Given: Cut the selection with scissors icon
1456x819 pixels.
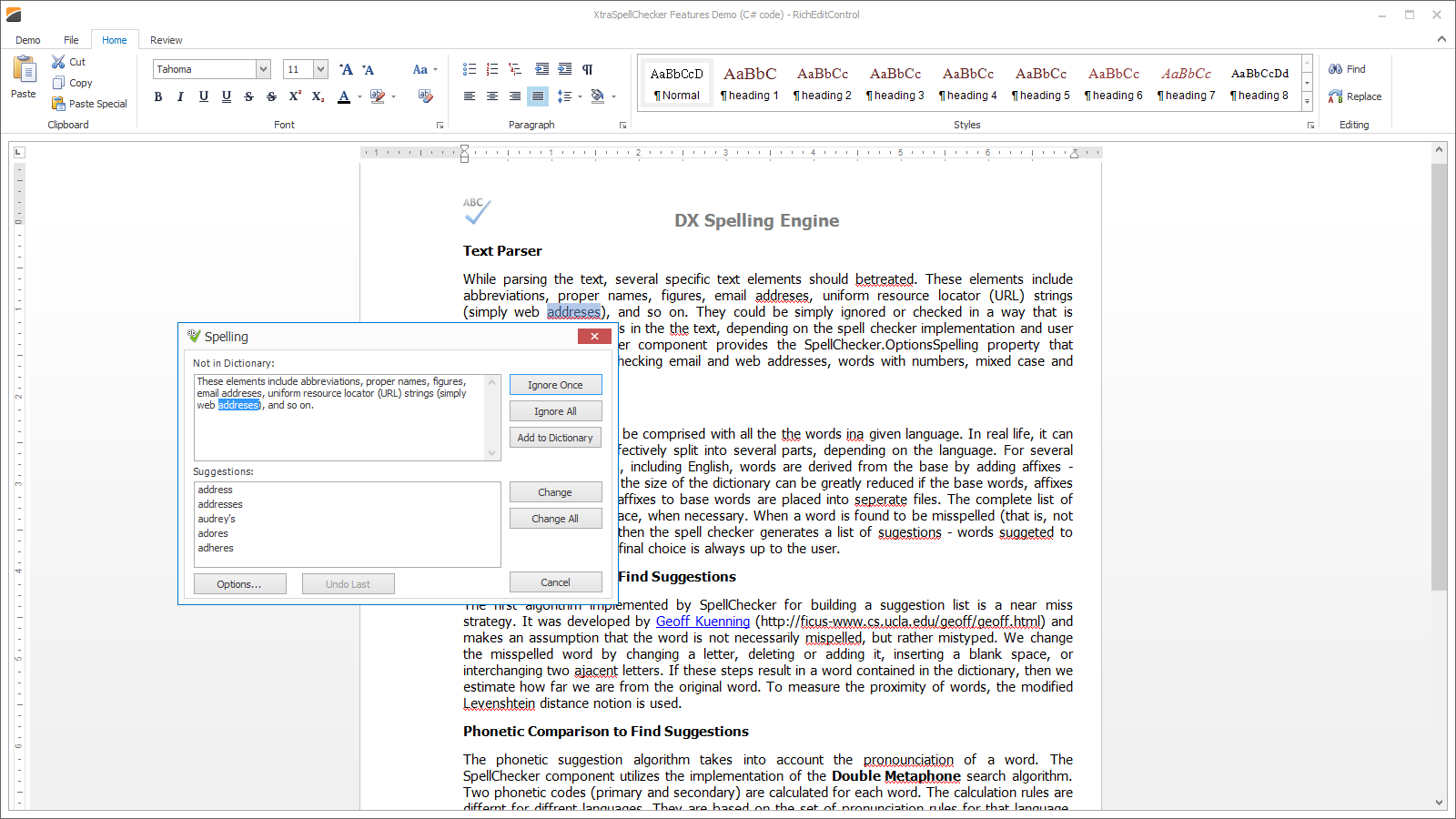Looking at the screenshot, I should pyautogui.click(x=58, y=62).
